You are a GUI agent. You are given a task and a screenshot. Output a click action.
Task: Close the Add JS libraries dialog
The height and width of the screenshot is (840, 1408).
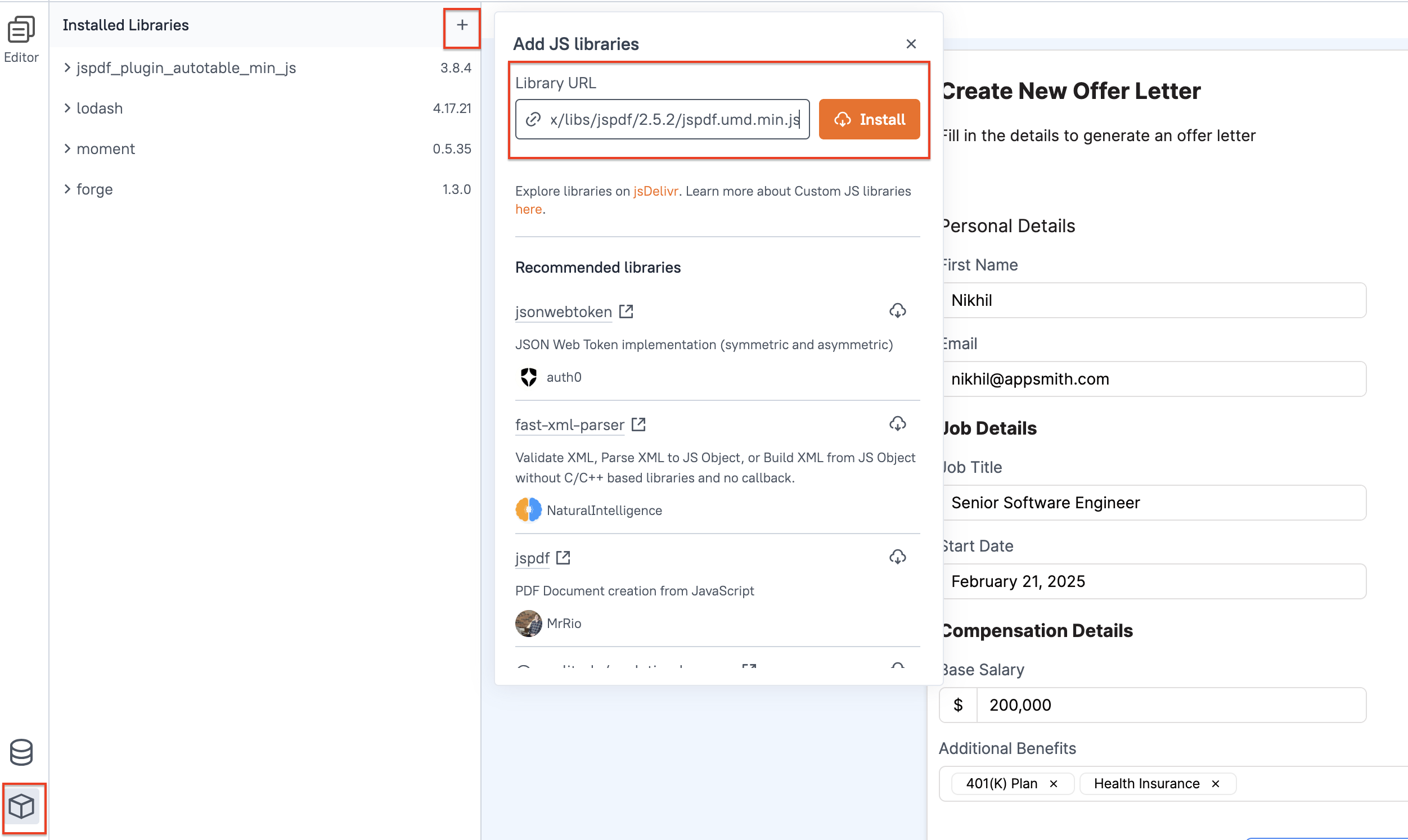click(x=910, y=44)
